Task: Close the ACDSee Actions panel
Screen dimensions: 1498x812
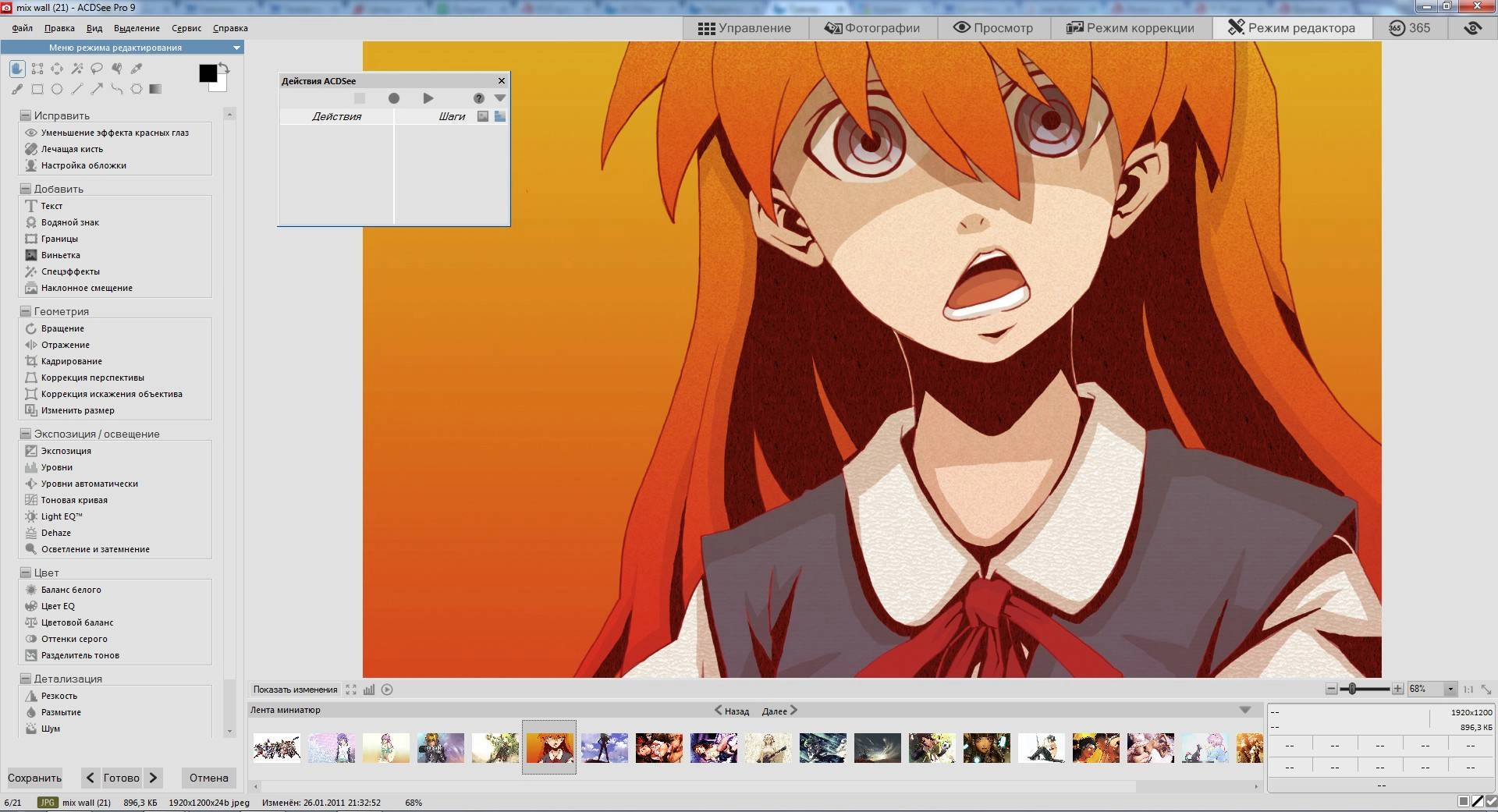Action: pos(502,80)
